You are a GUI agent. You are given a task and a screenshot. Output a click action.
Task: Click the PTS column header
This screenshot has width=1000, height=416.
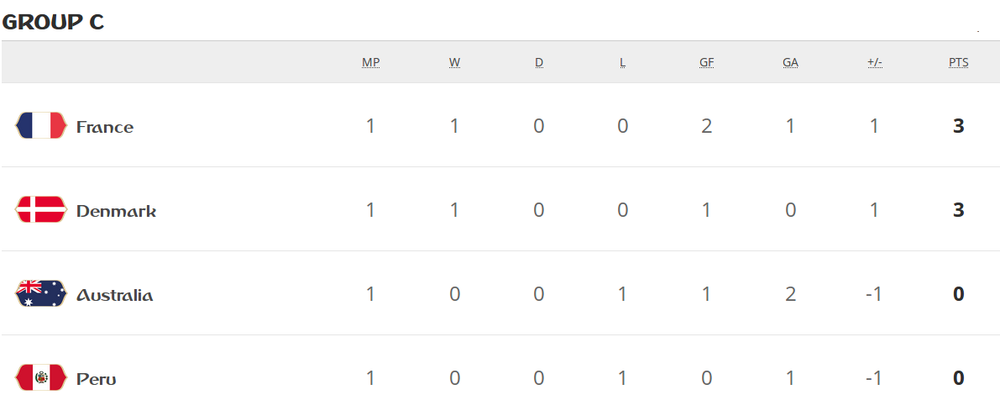click(958, 63)
